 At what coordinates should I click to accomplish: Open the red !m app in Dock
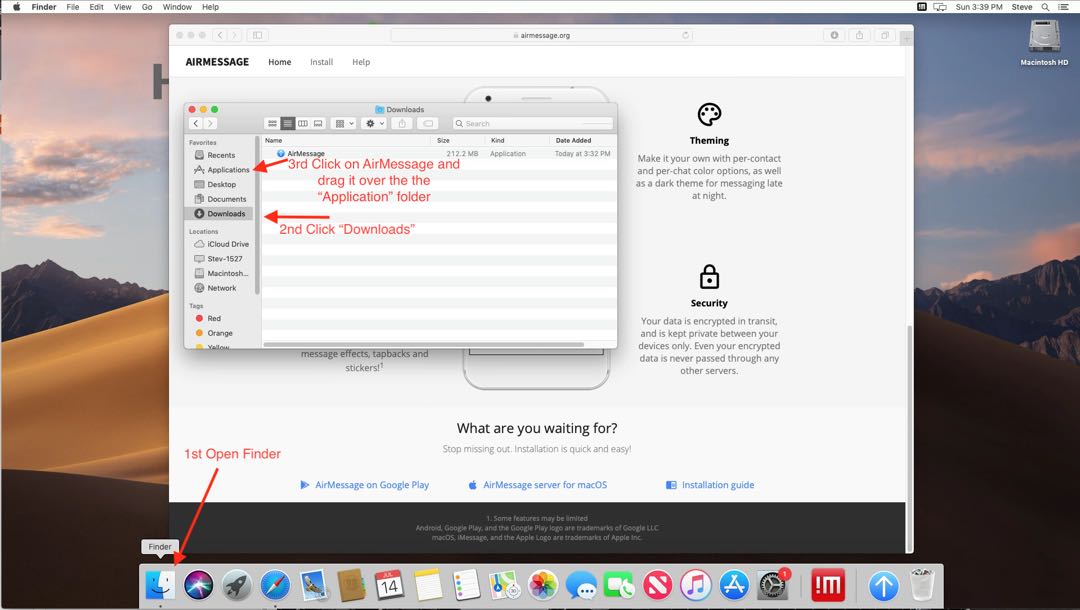coord(828,585)
